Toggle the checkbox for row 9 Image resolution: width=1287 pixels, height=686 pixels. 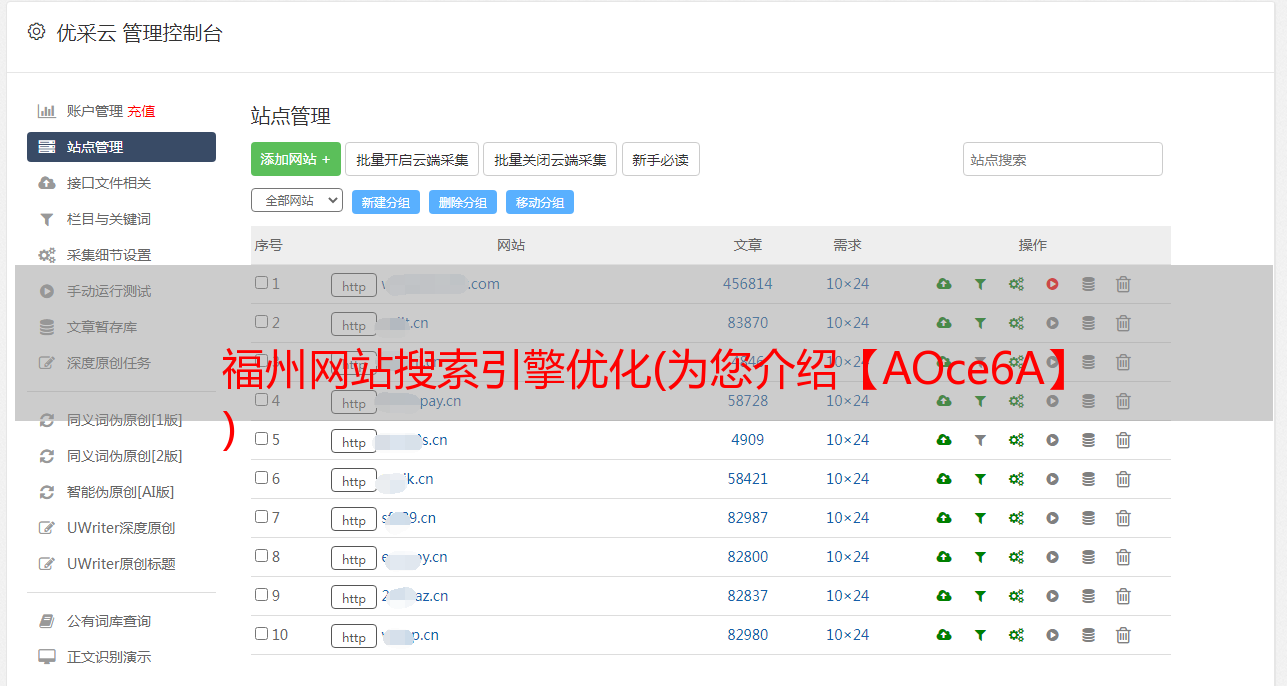[x=261, y=595]
